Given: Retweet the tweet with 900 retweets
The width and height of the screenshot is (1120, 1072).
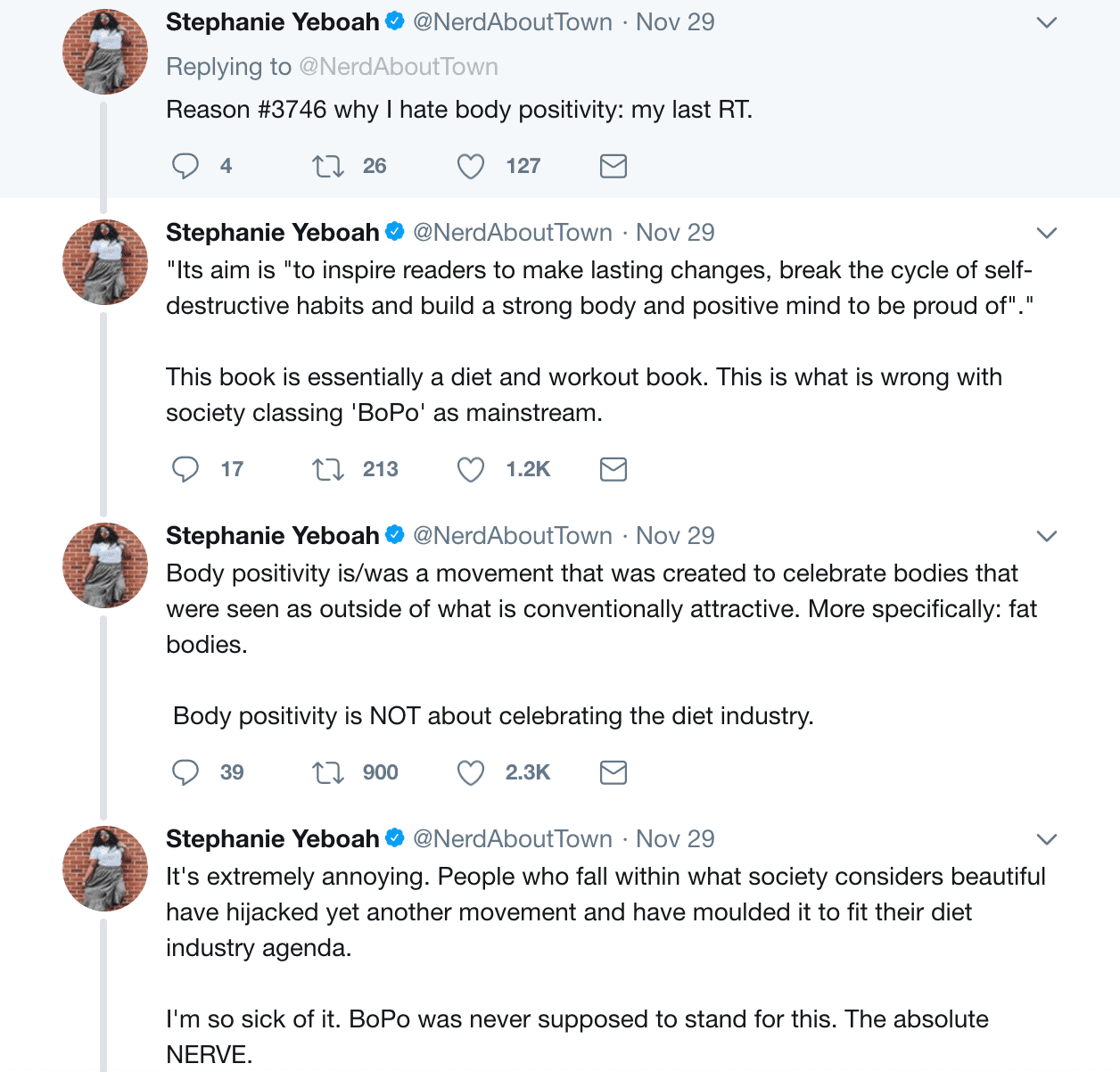Looking at the screenshot, I should coord(328,772).
